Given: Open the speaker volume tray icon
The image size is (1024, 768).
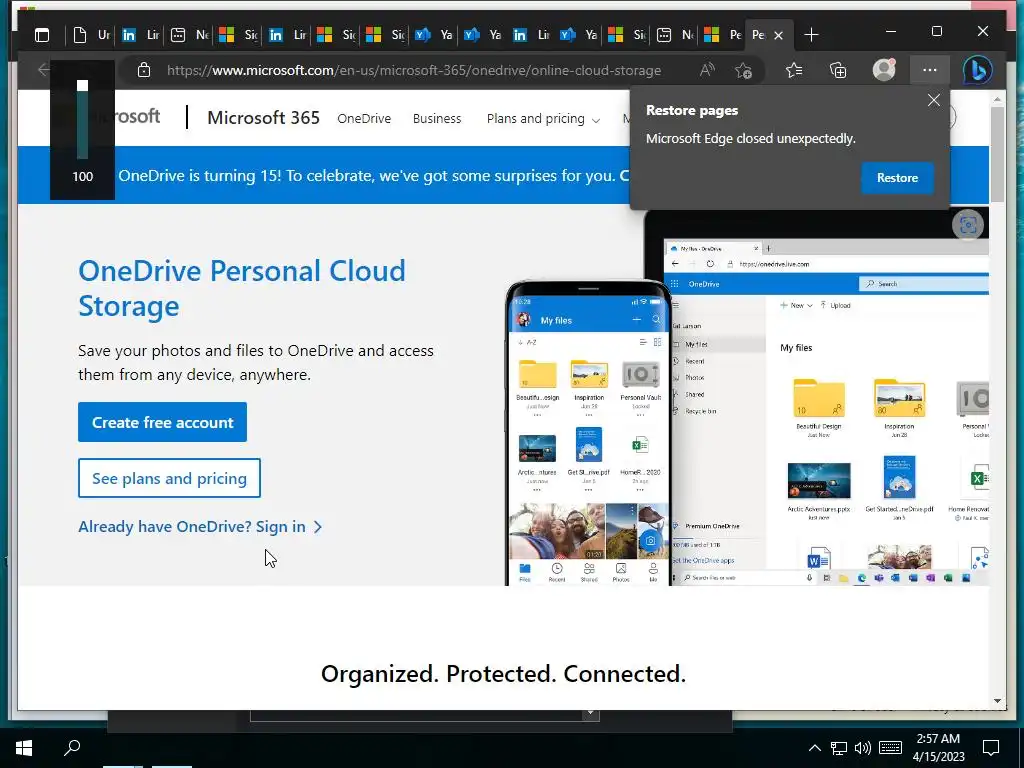Looking at the screenshot, I should pos(863,748).
